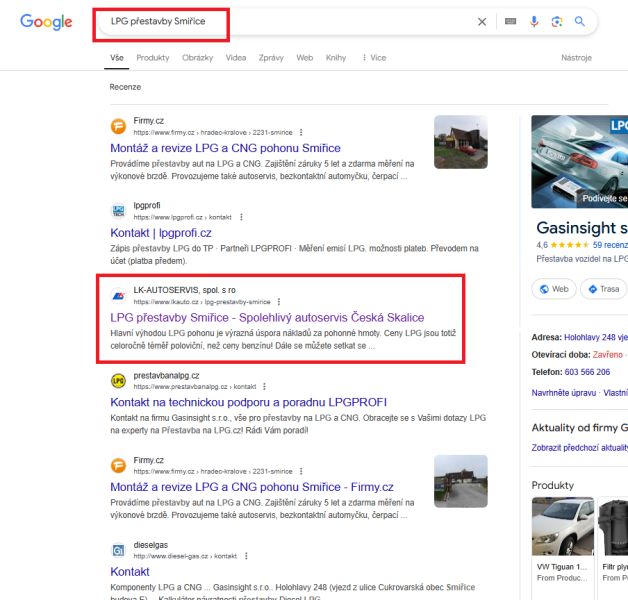
Task: Open more options for prestavbanalpg.cz result
Action: (264, 387)
